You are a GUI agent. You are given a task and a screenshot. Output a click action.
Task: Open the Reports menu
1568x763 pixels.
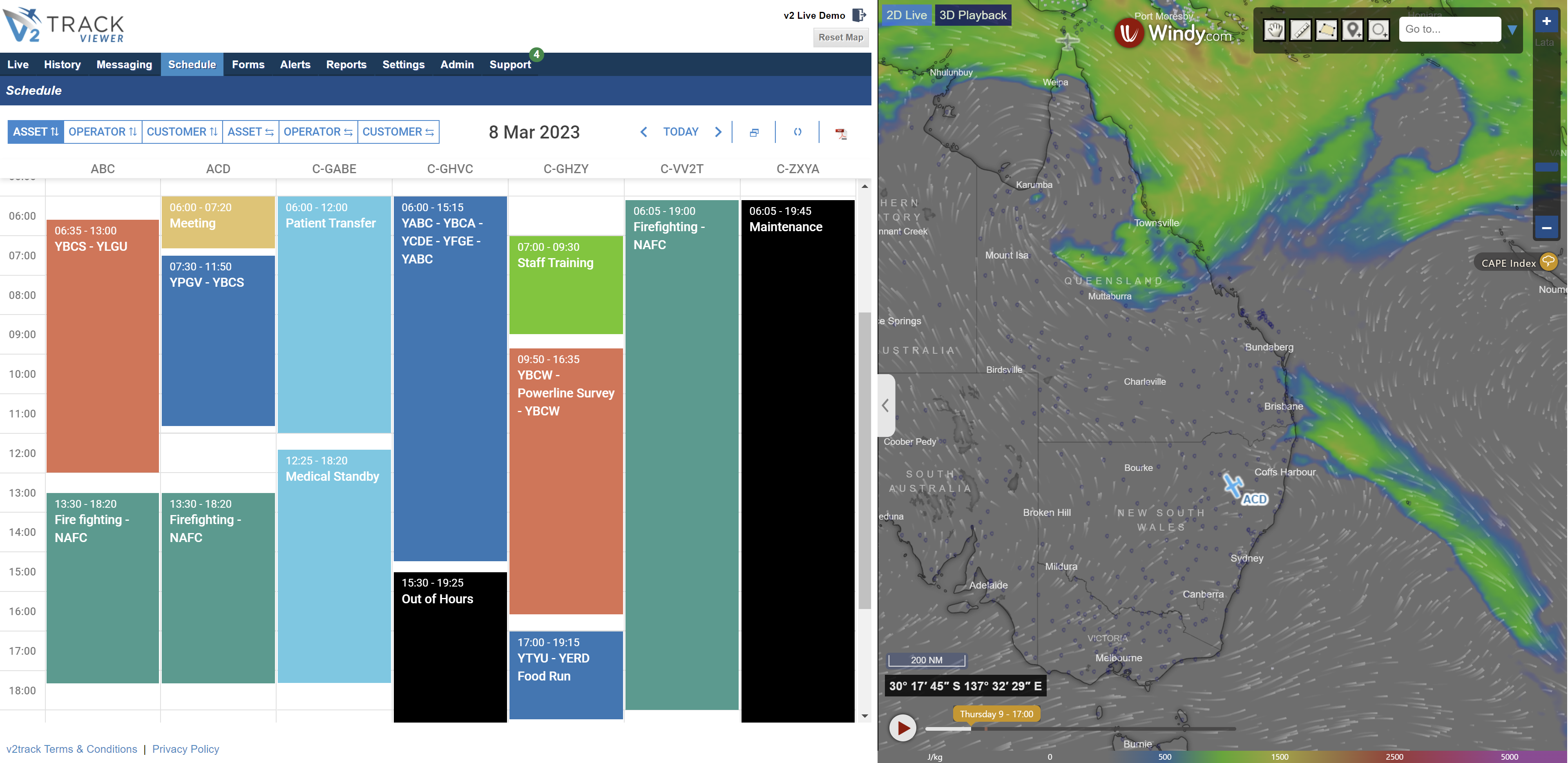[346, 65]
